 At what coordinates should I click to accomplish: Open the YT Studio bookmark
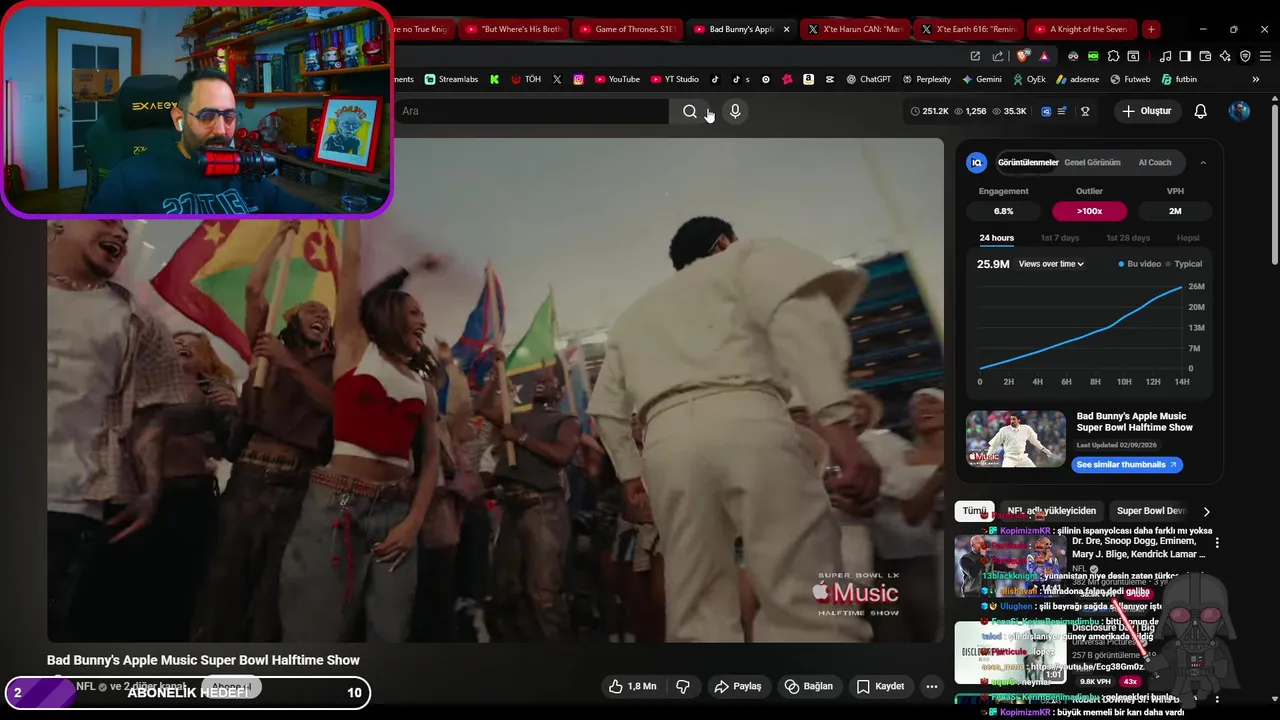click(675, 79)
